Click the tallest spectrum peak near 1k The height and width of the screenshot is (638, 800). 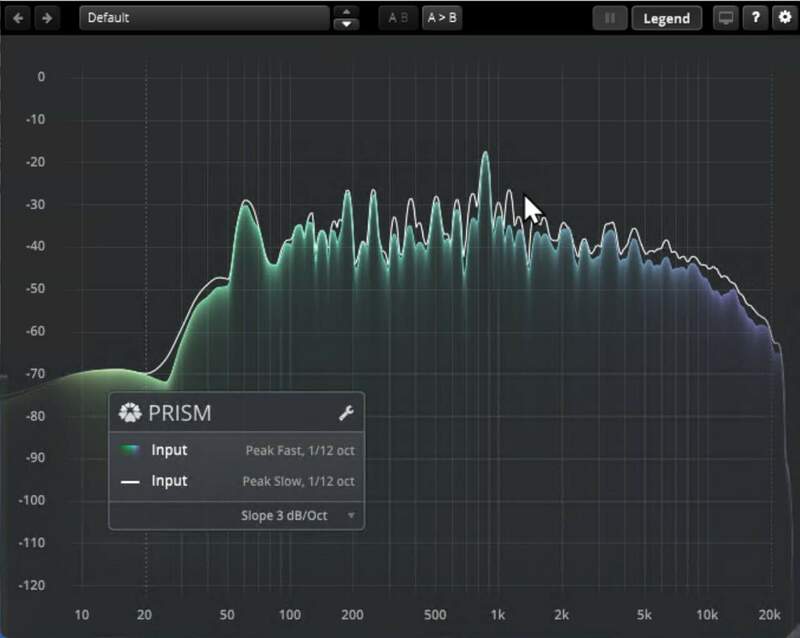(x=485, y=155)
